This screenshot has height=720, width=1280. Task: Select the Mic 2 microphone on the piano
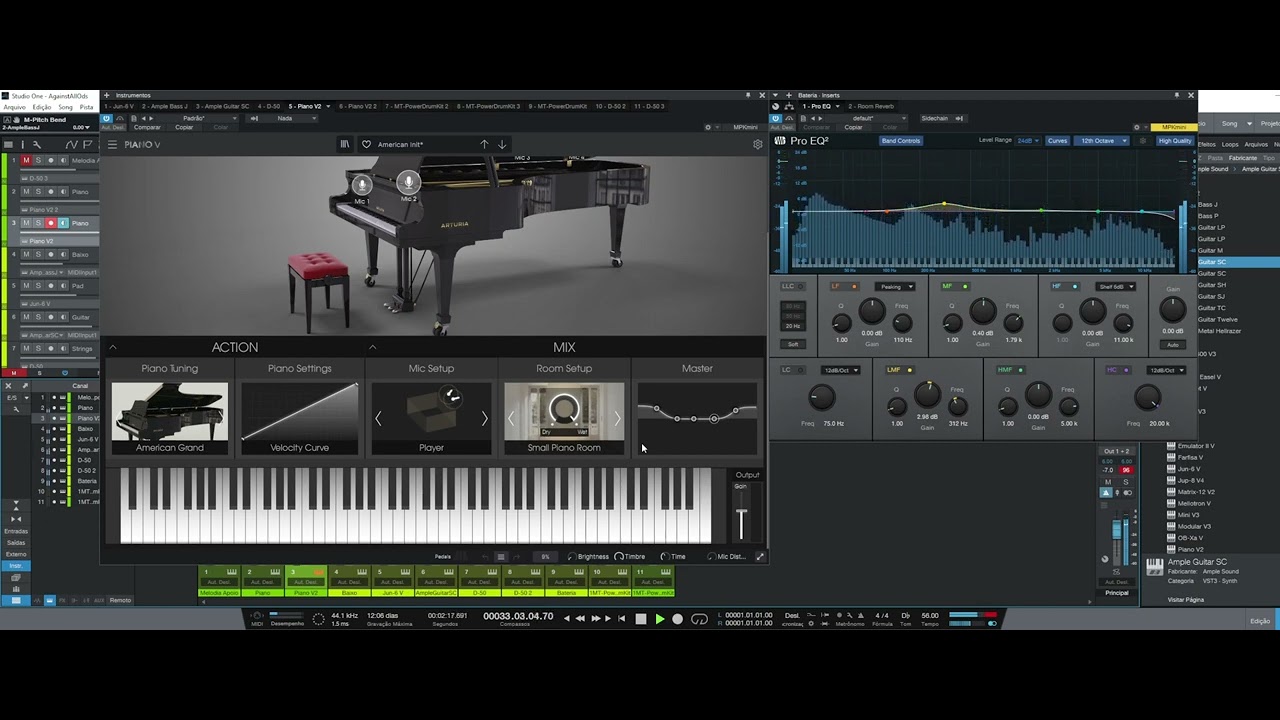[x=408, y=182]
